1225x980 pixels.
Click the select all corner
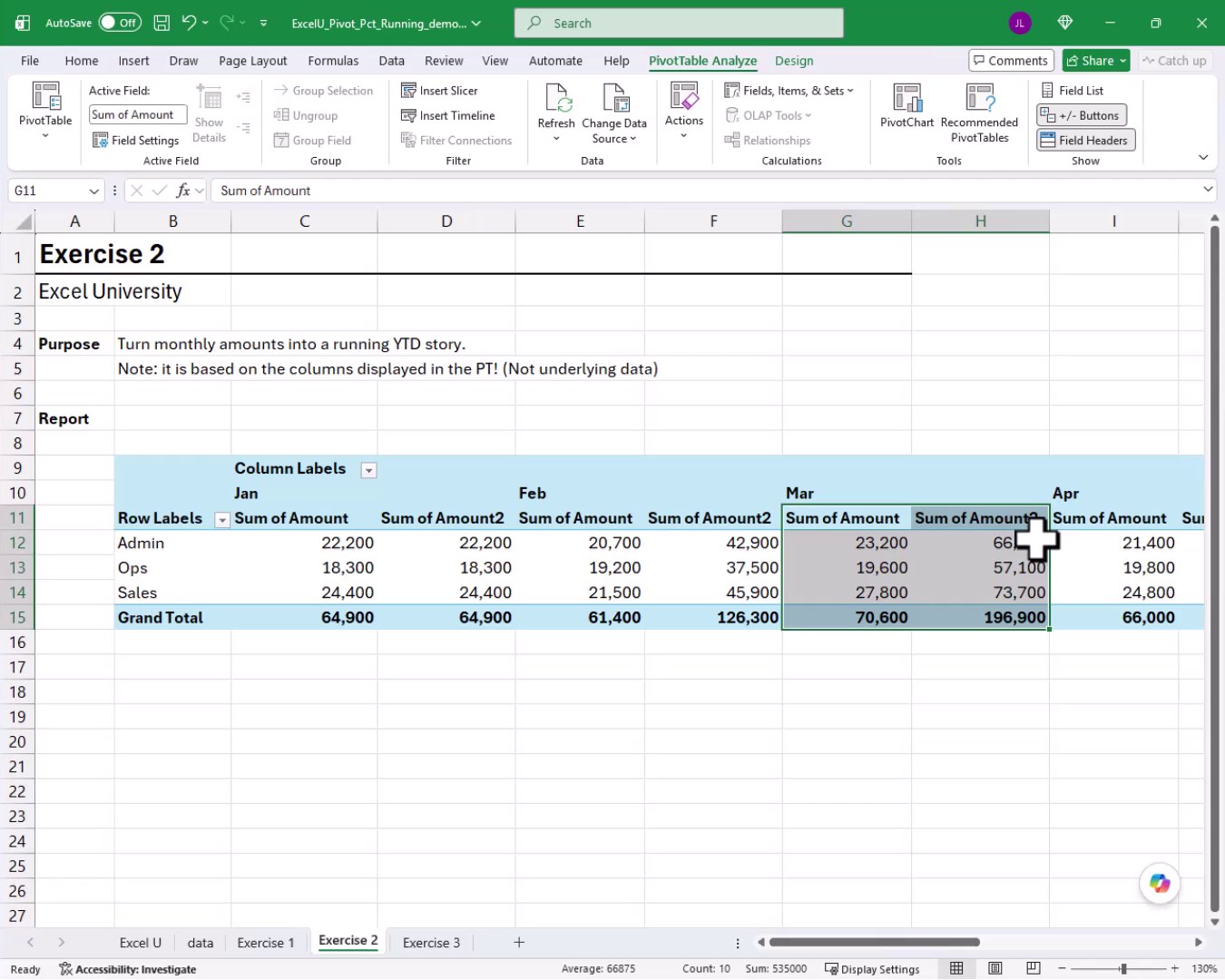18,220
